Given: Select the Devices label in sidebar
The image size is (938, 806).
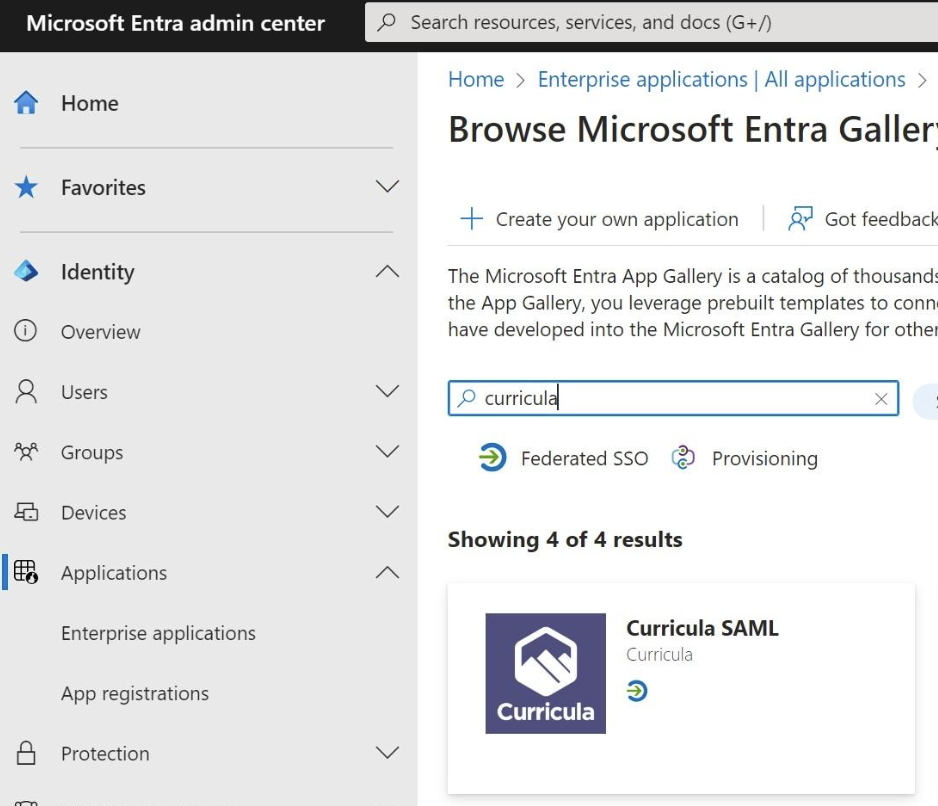Looking at the screenshot, I should tap(94, 513).
